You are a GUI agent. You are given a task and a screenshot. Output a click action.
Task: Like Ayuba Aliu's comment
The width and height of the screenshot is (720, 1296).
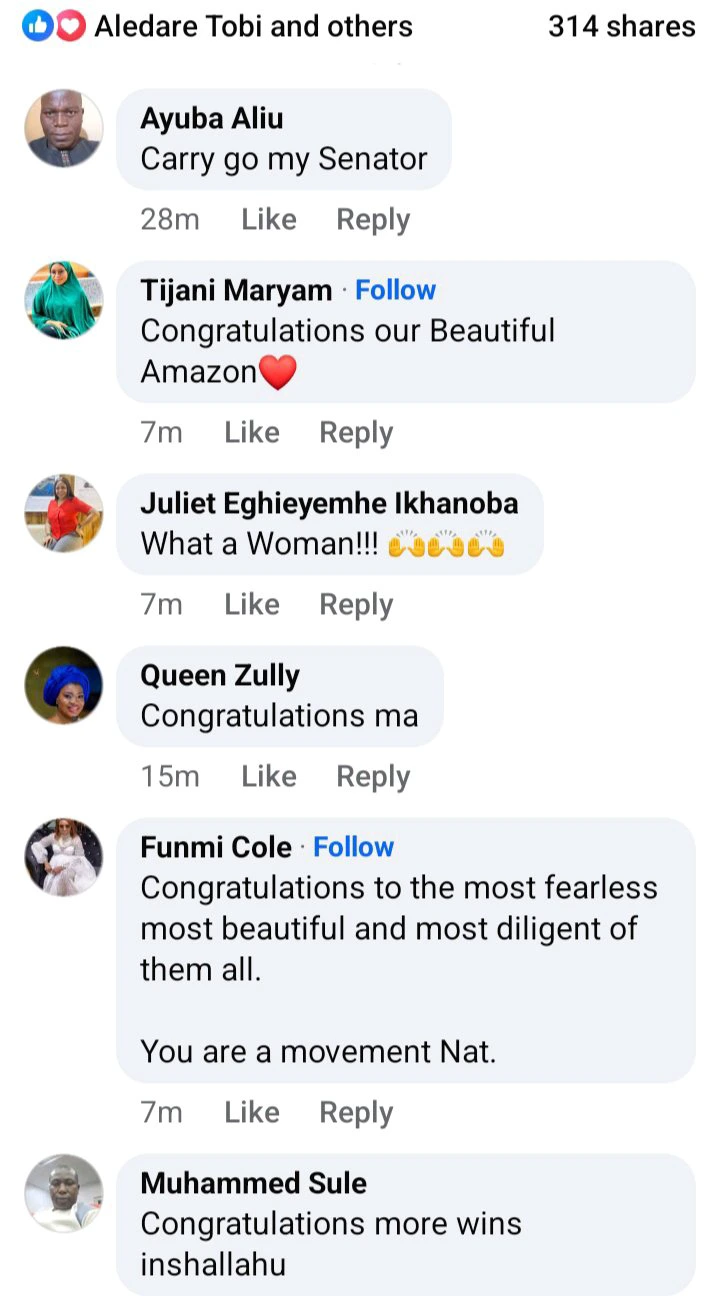[269, 220]
